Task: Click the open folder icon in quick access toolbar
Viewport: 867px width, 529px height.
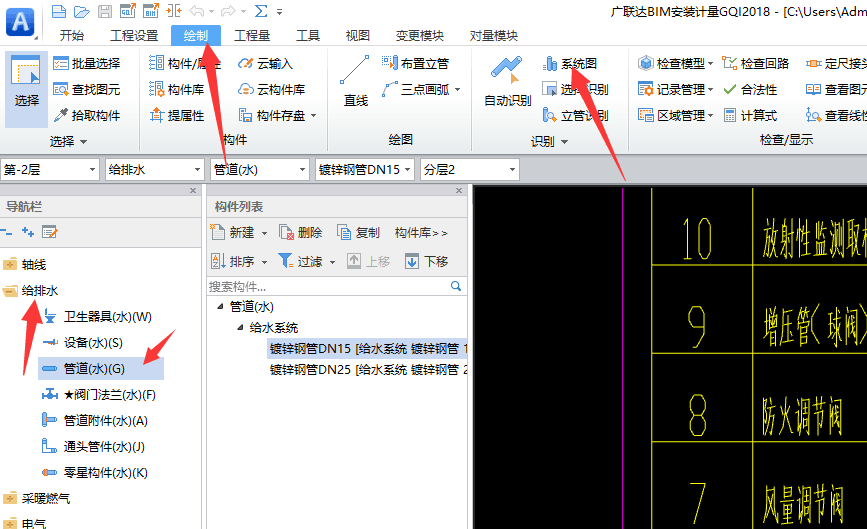Action: coord(81,11)
